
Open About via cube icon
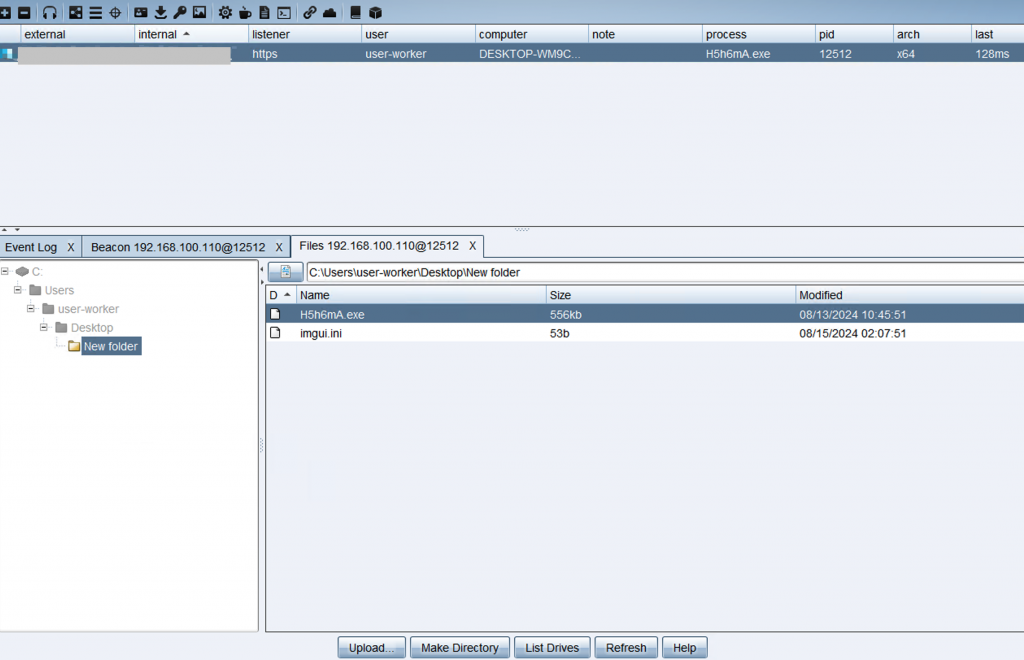coord(376,12)
